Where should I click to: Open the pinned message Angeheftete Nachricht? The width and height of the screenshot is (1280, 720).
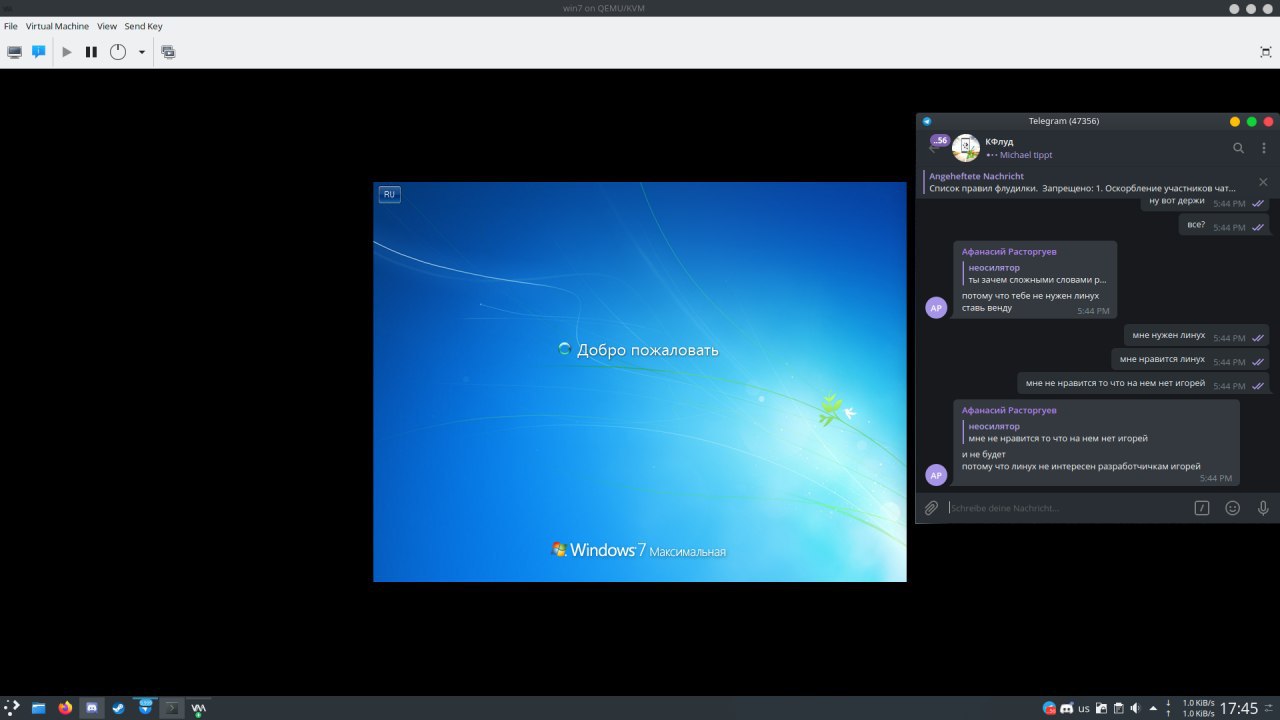(x=1082, y=182)
